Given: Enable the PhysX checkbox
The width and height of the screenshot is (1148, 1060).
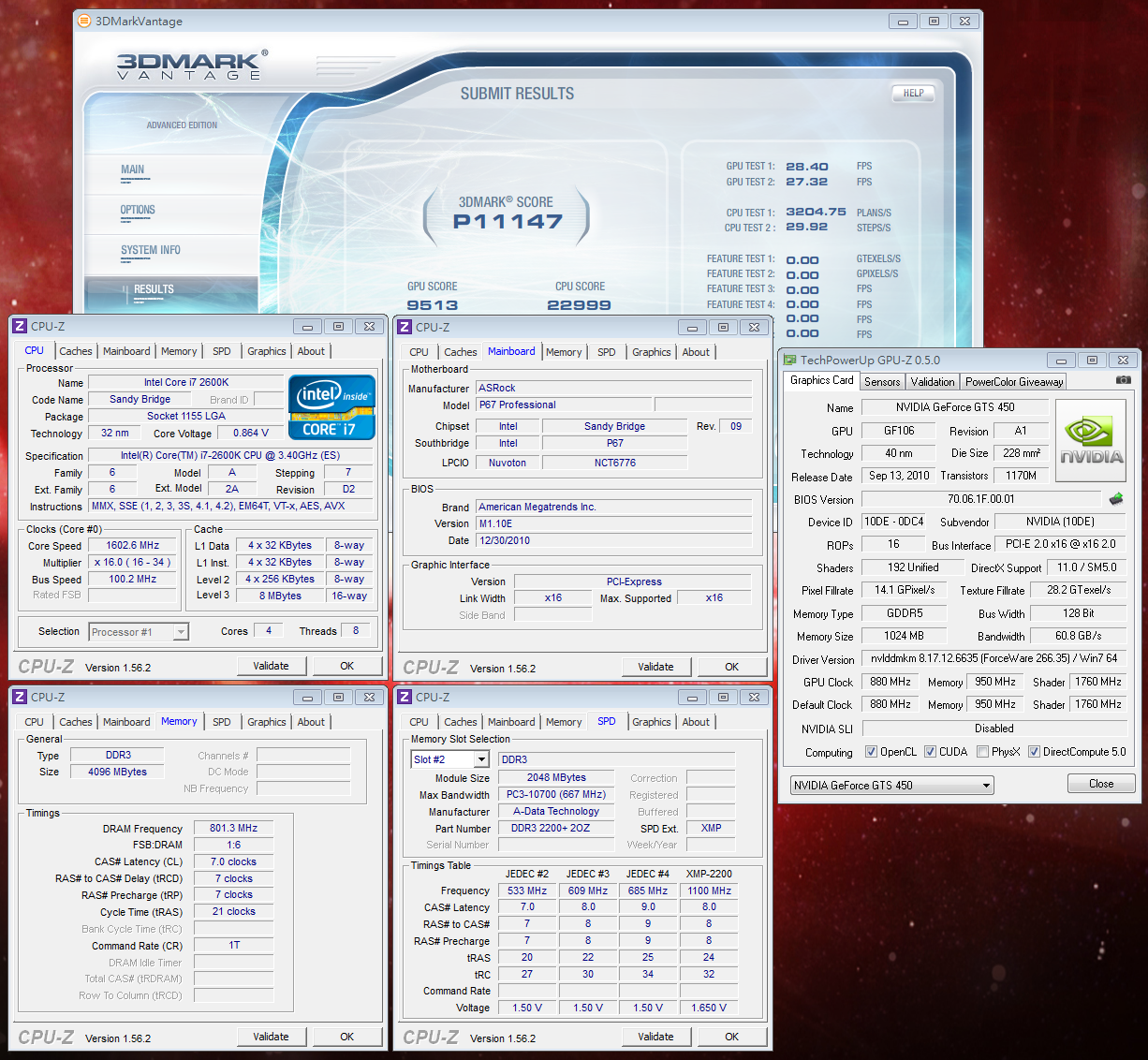Looking at the screenshot, I should 982,752.
